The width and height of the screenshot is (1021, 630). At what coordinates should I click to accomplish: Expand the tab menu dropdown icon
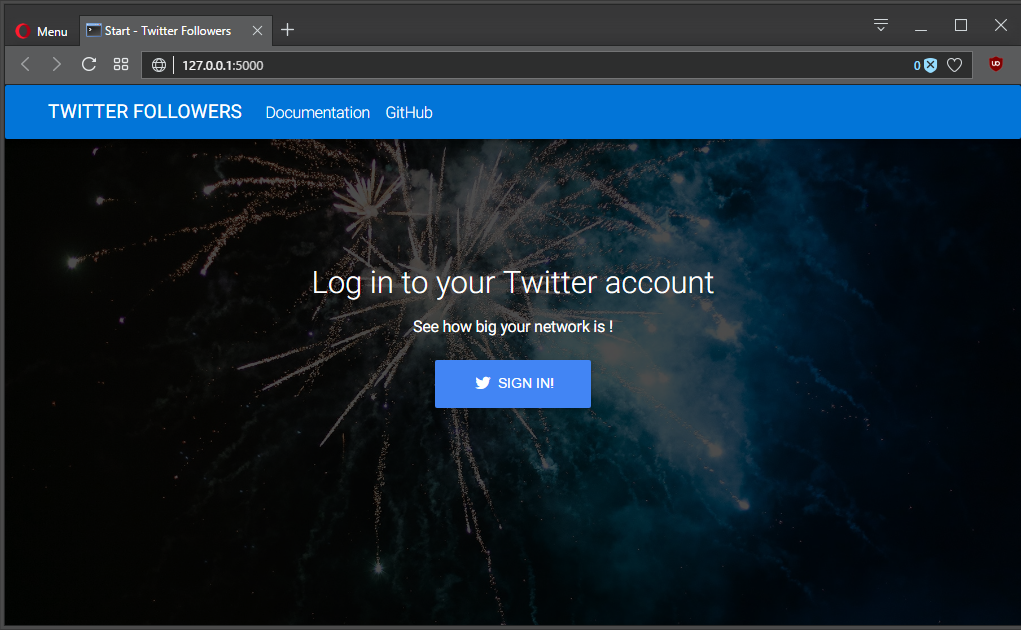[881, 25]
